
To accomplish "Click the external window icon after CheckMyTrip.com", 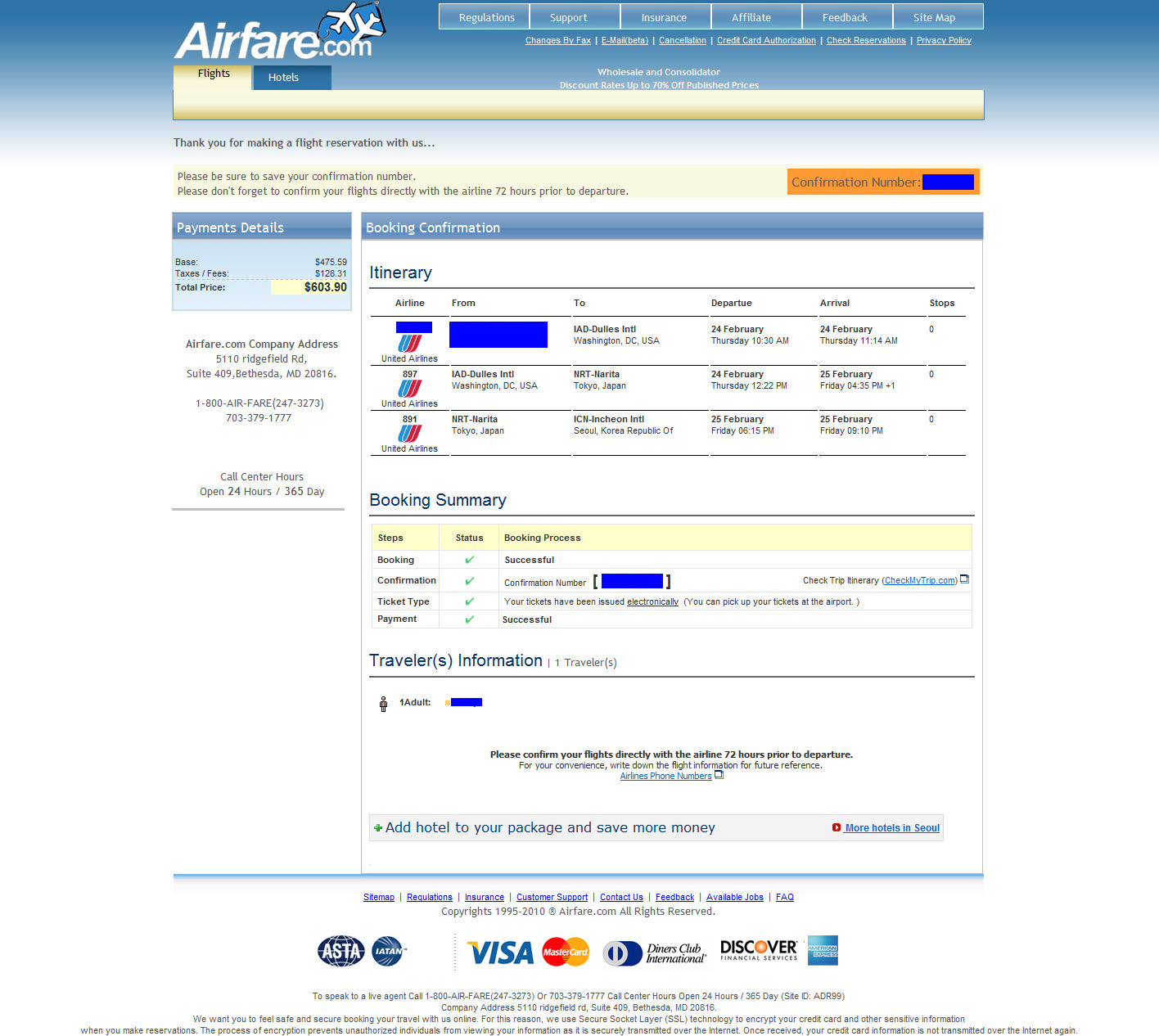I will (x=964, y=579).
